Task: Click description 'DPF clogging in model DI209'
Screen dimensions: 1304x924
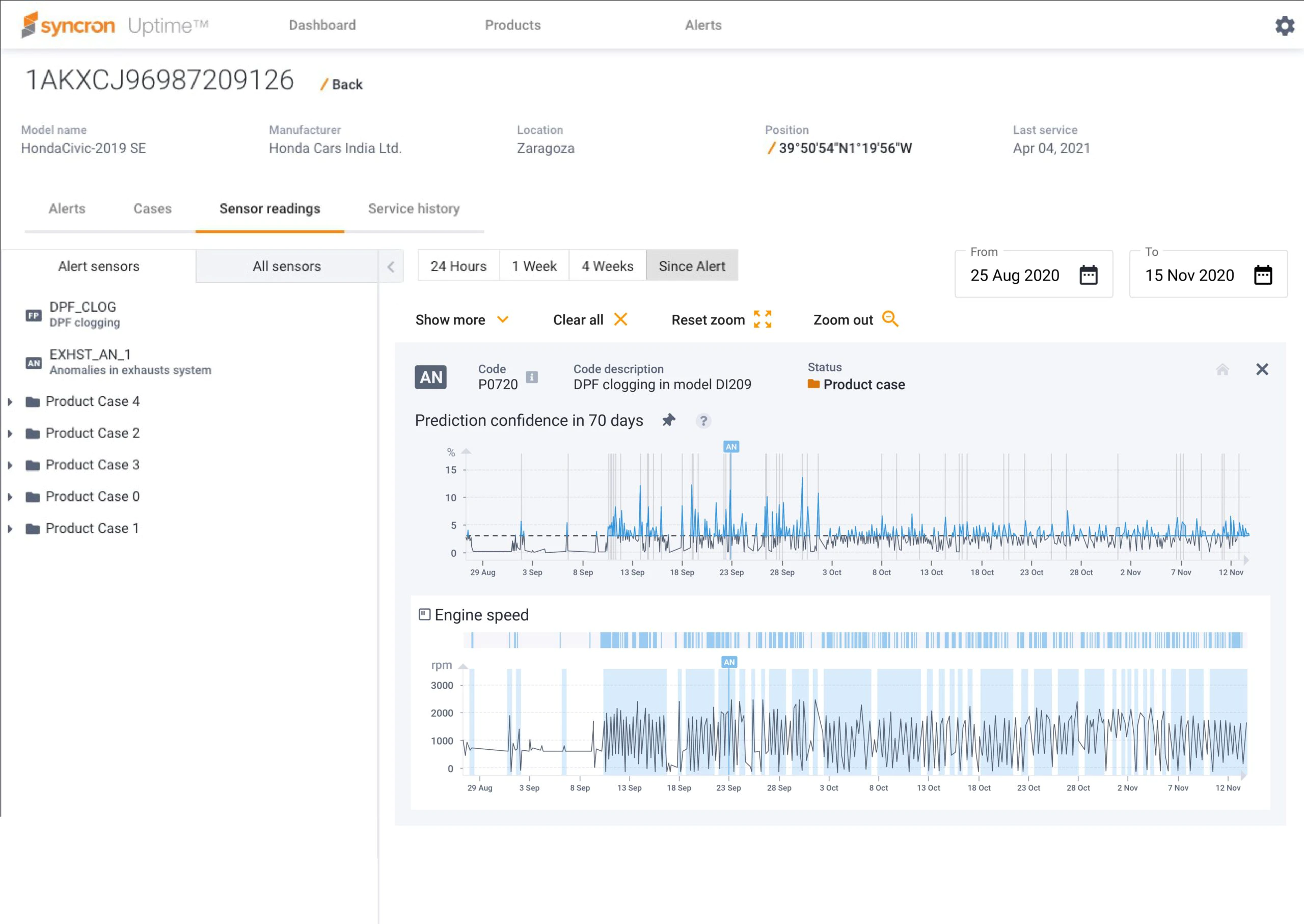Action: pos(662,385)
